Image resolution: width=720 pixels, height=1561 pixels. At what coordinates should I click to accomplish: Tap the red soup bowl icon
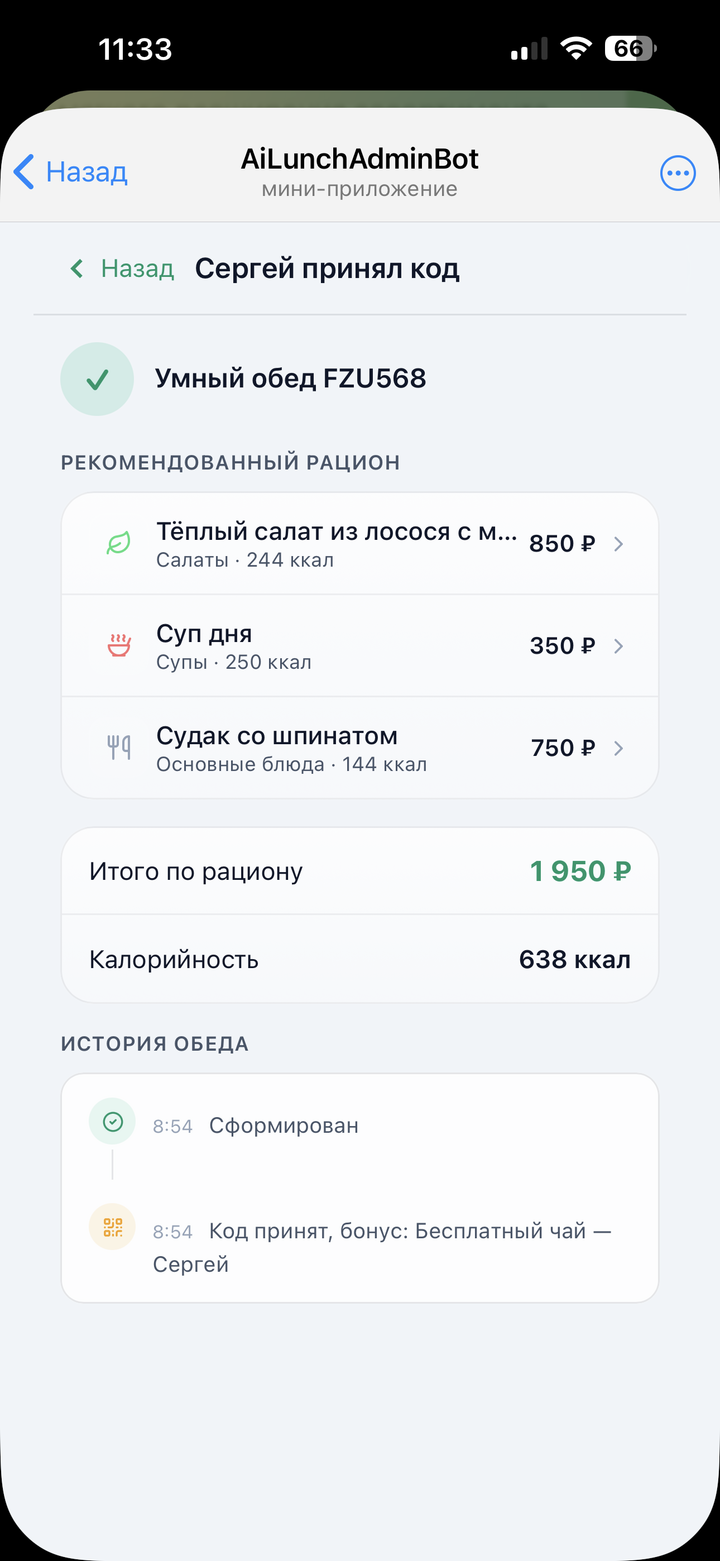pos(119,646)
